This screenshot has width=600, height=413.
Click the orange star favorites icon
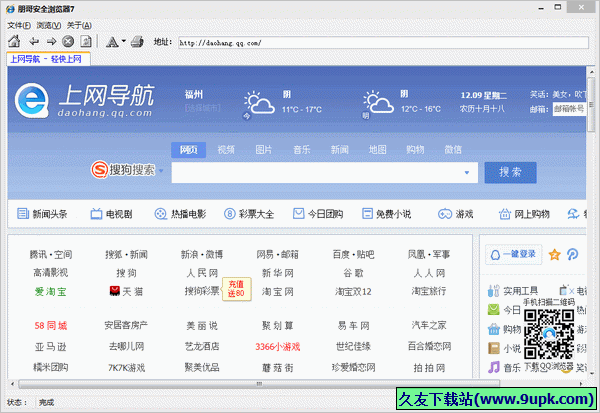click(x=554, y=254)
